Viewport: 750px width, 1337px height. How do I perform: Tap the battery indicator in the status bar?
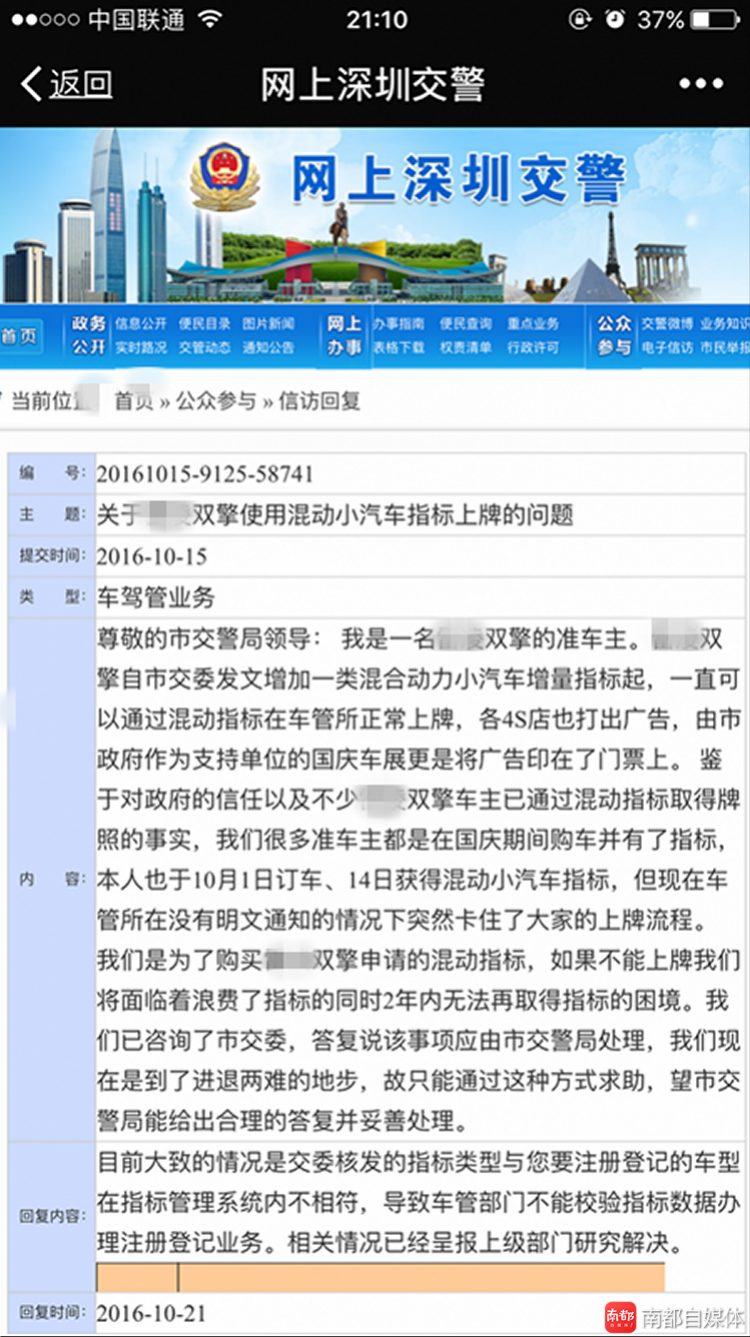tap(715, 19)
